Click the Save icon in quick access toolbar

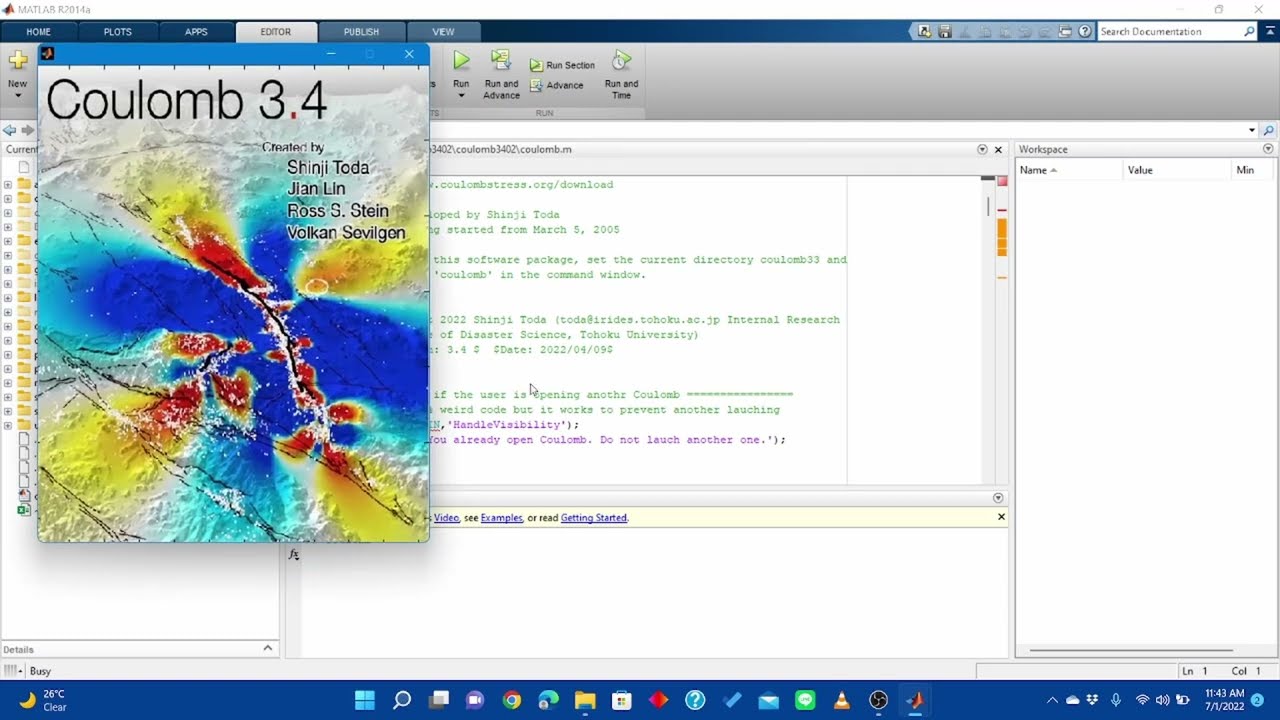(945, 32)
